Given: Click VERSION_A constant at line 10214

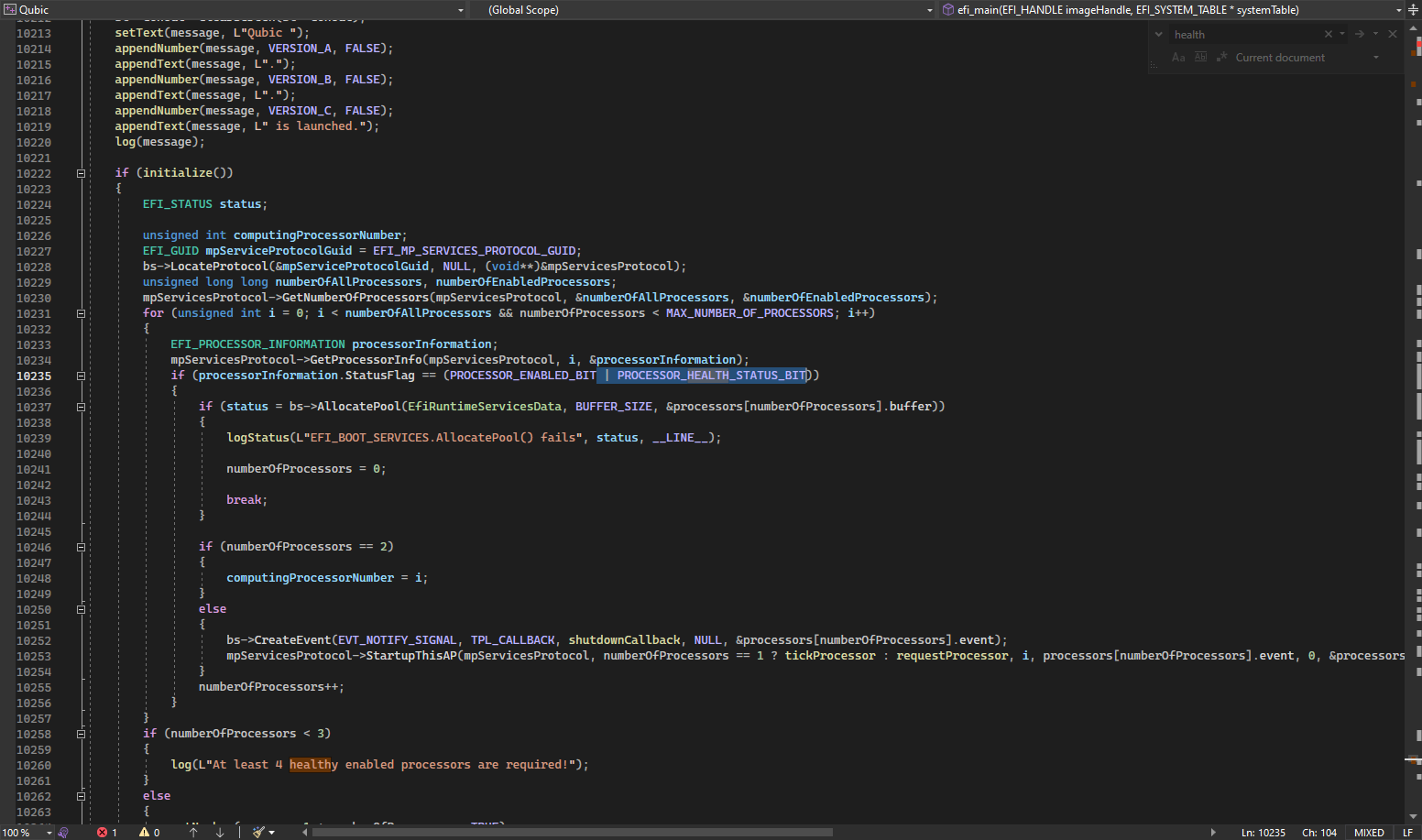Looking at the screenshot, I should click(300, 49).
